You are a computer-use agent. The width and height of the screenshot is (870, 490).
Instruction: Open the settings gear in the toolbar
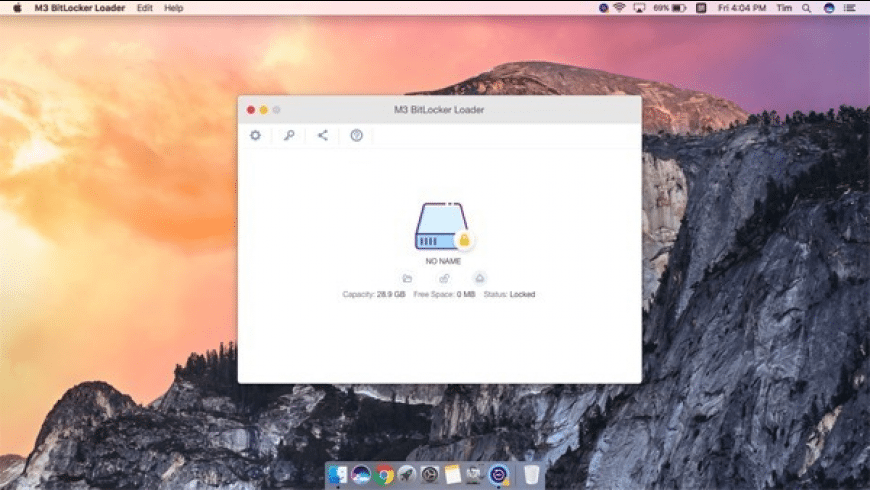pos(255,135)
